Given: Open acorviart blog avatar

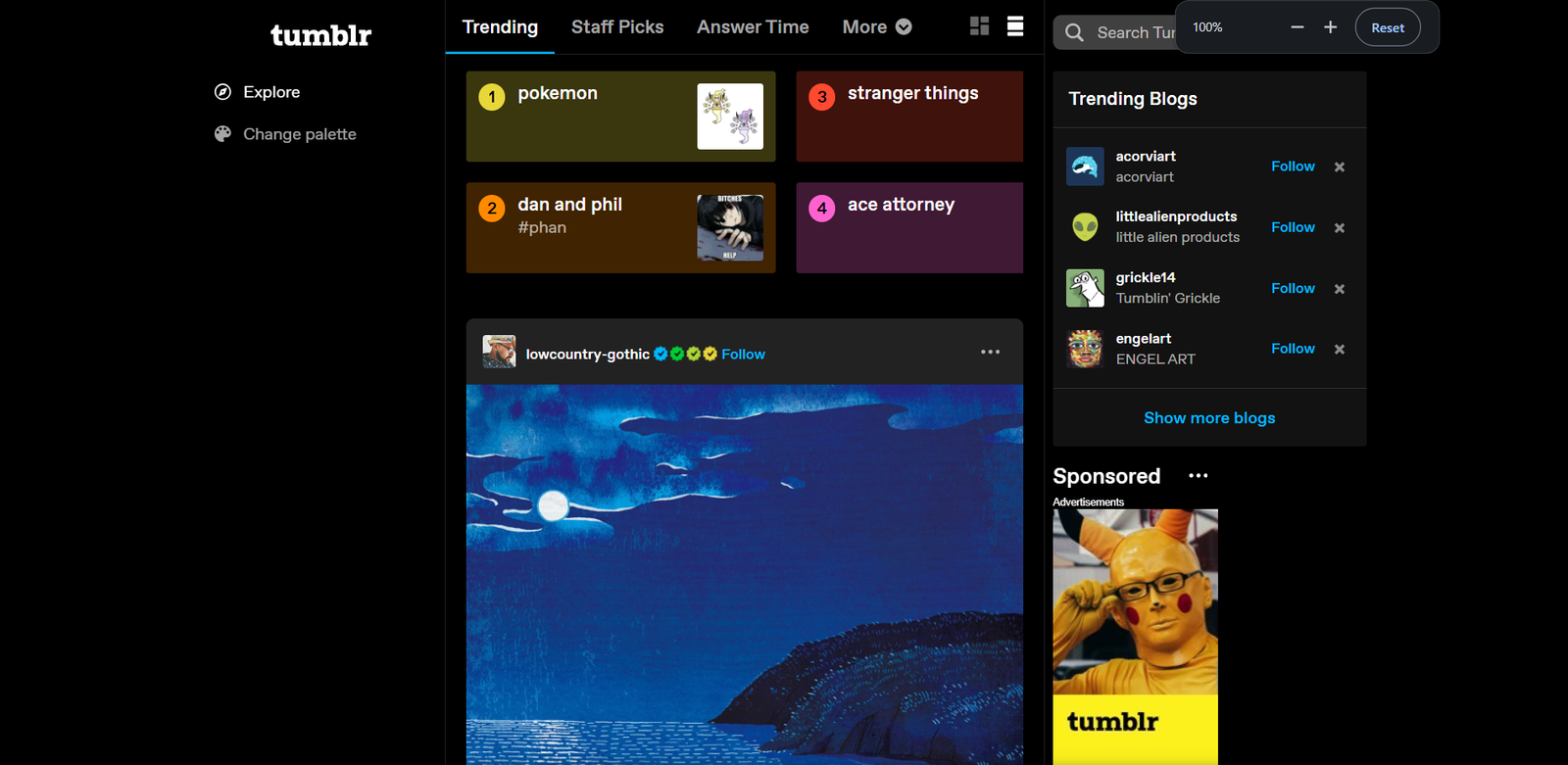Looking at the screenshot, I should pyautogui.click(x=1085, y=167).
